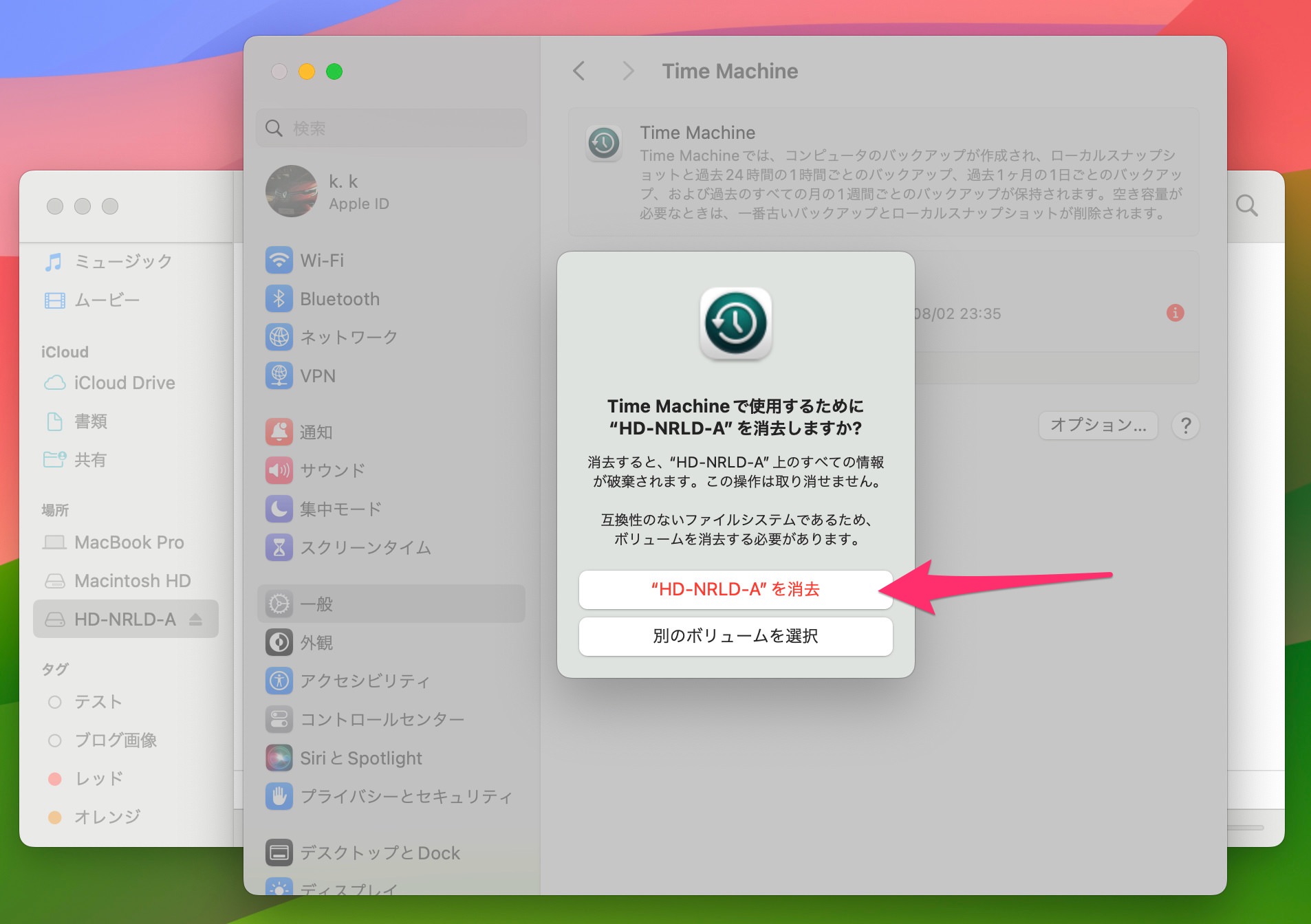1311x924 pixels.
Task: Open VPN settings icon
Action: pos(279,376)
